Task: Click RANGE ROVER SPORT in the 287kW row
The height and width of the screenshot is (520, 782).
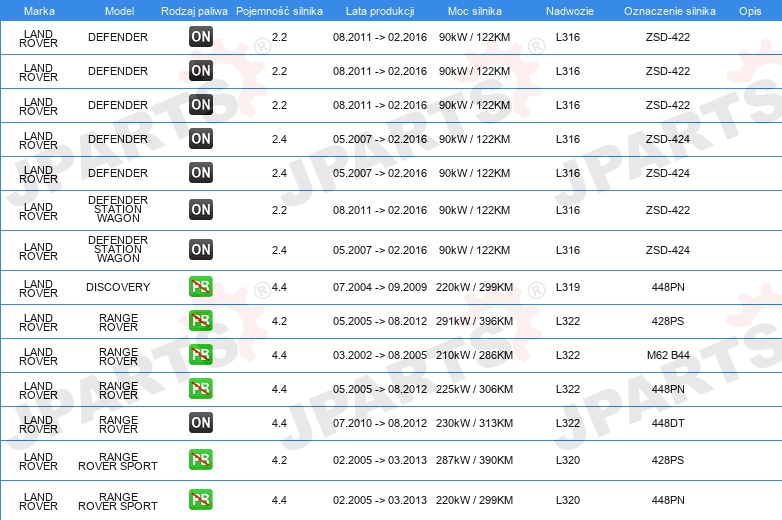Action: [x=118, y=461]
